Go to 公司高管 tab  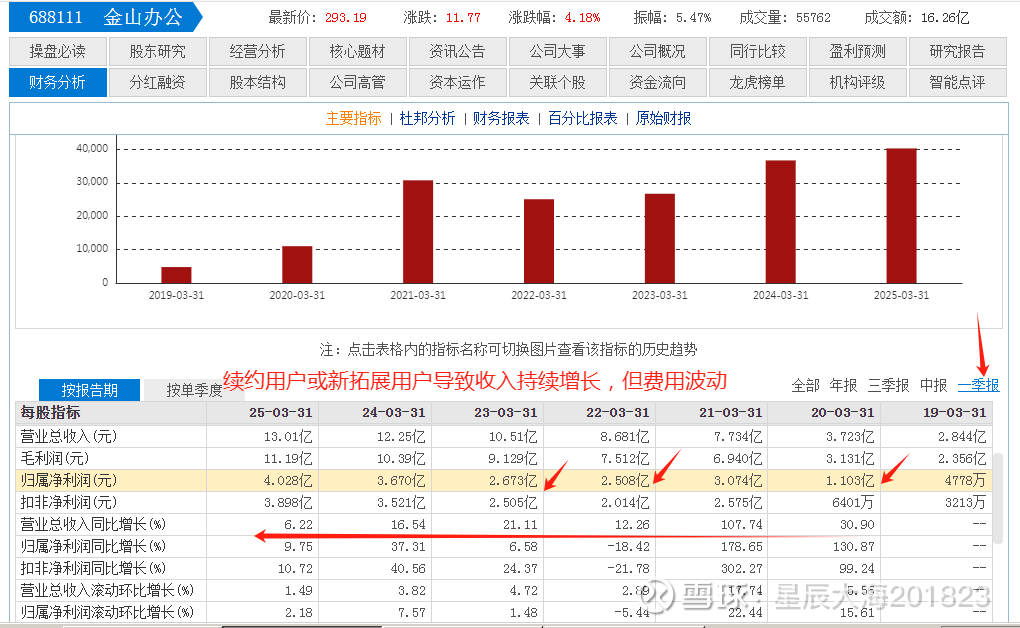[x=358, y=83]
